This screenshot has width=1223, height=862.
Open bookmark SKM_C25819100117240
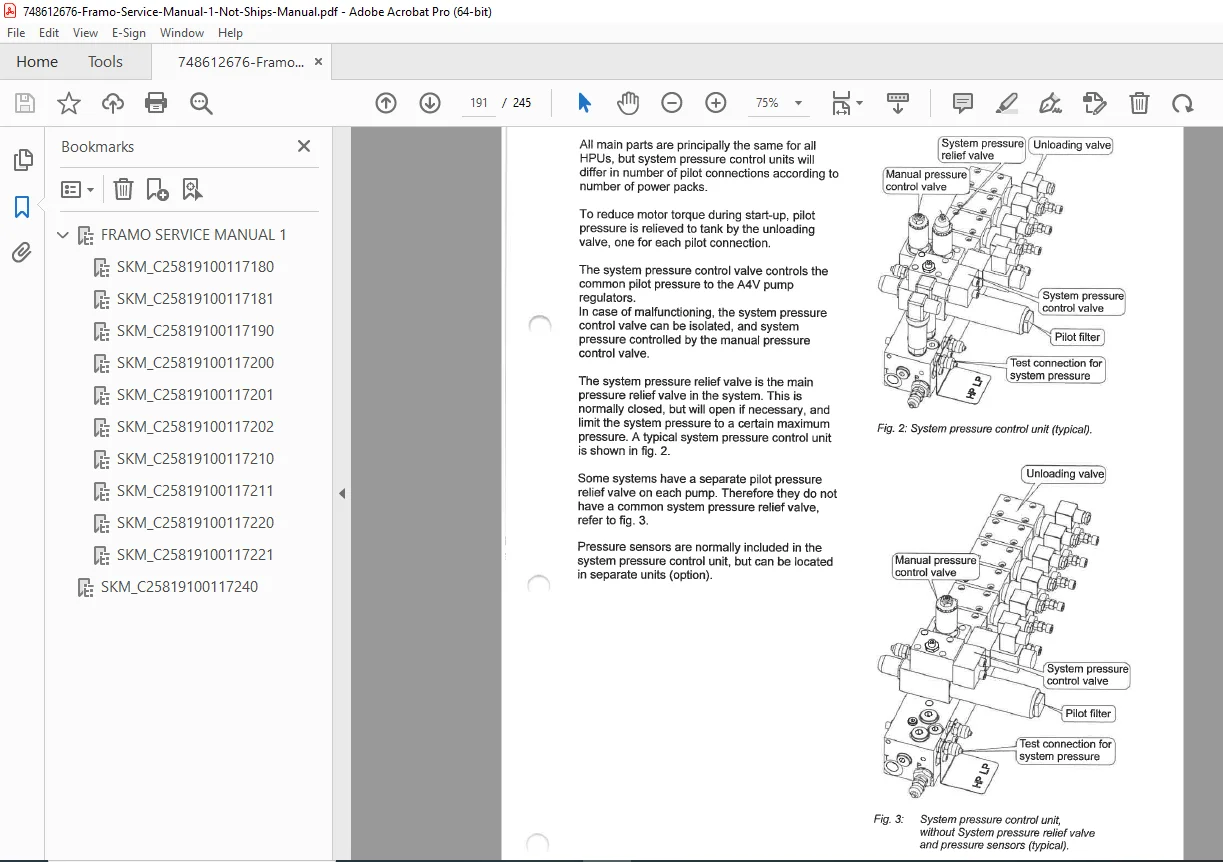[x=179, y=587]
